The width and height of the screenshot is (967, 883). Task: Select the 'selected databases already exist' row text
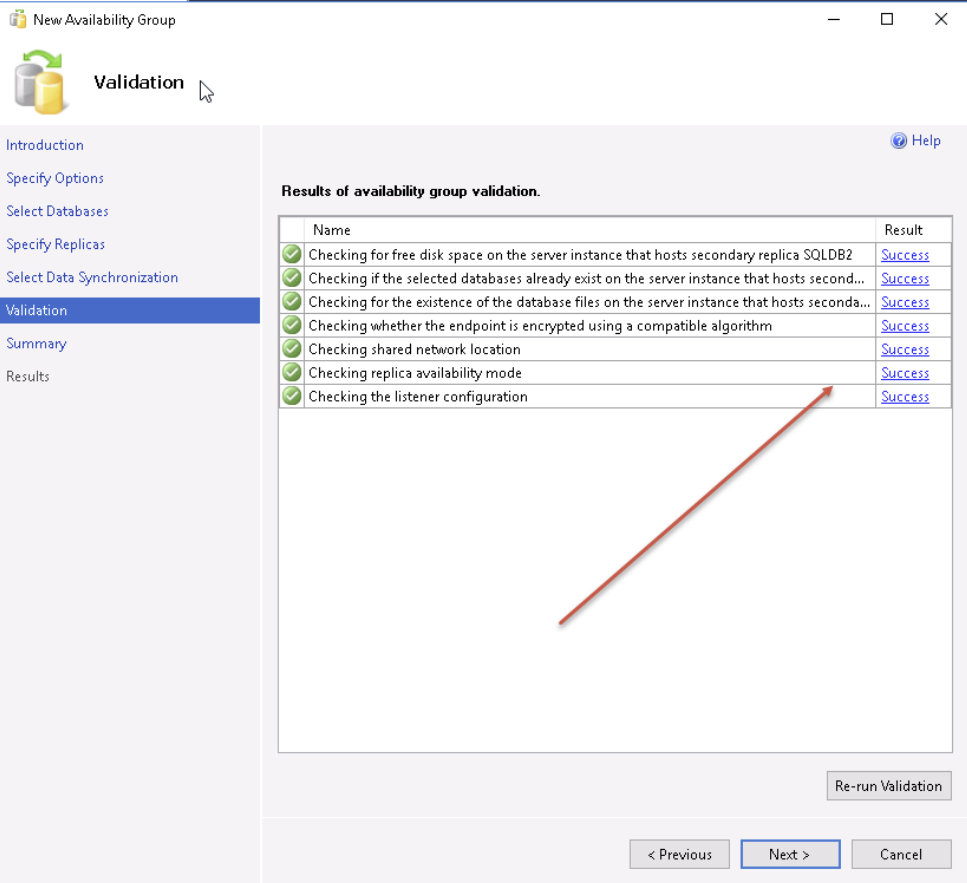point(586,278)
